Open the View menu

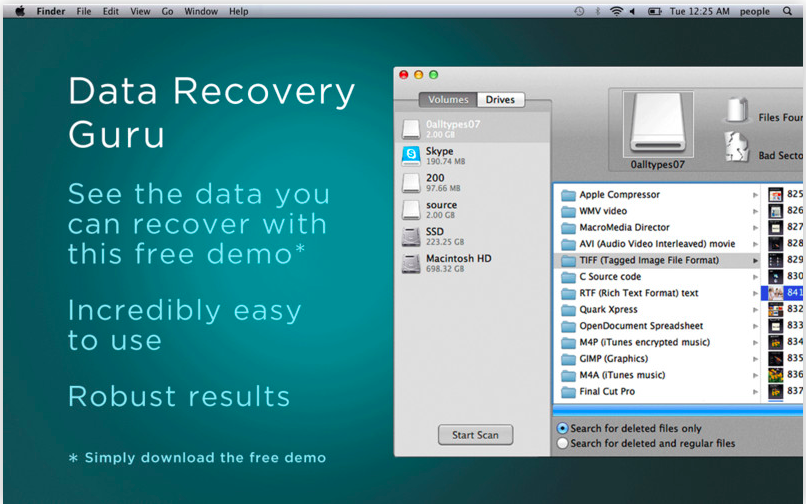140,11
